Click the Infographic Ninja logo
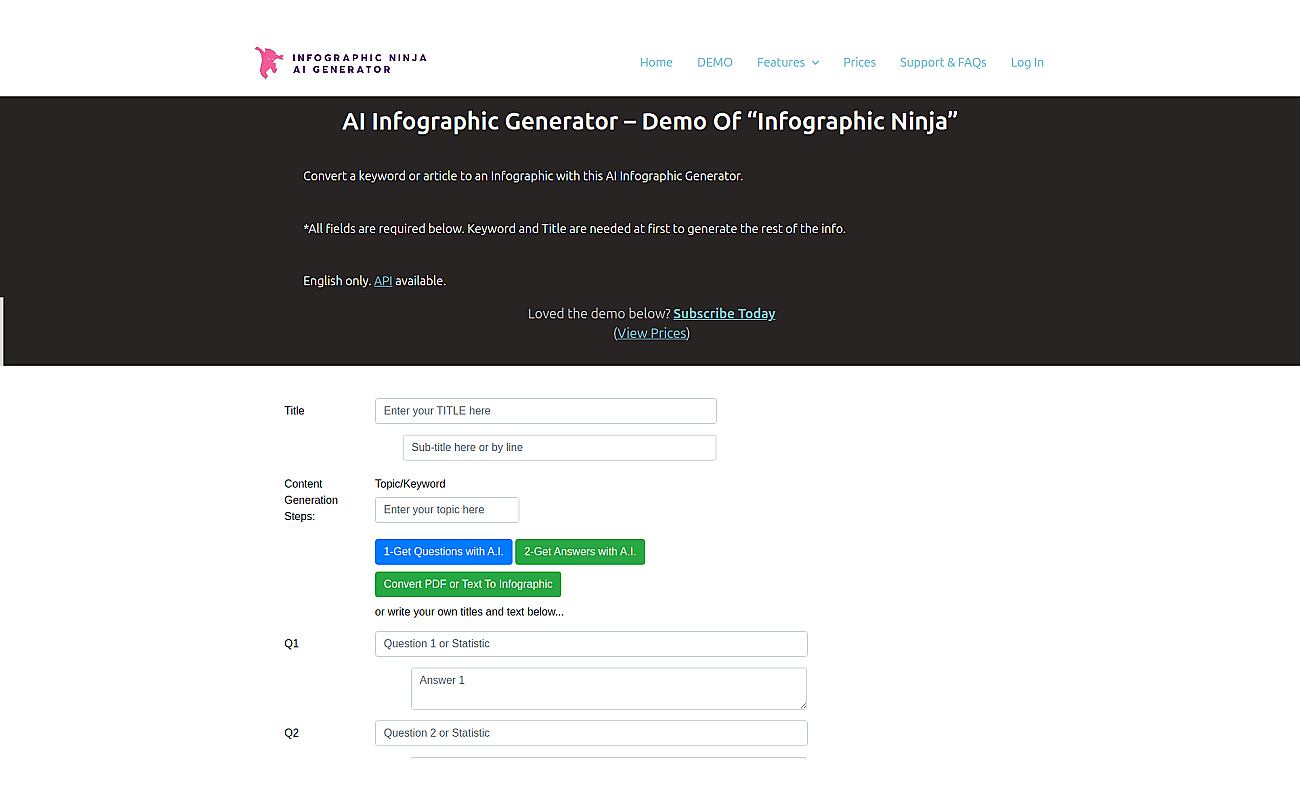This screenshot has width=1300, height=788. (341, 63)
